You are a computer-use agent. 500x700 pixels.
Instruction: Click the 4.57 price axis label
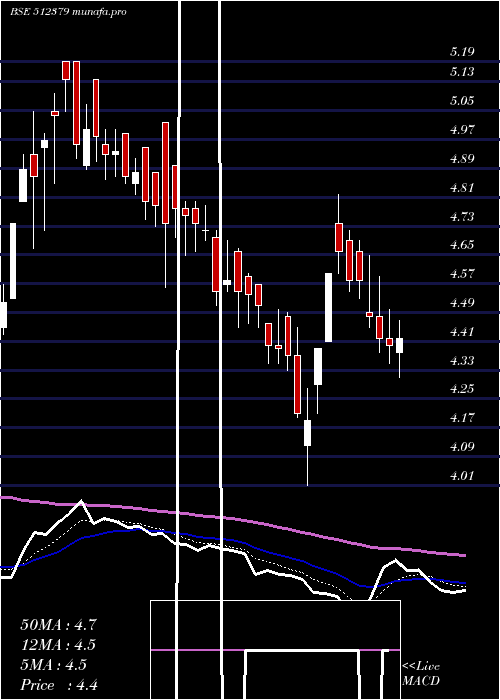coord(462,274)
